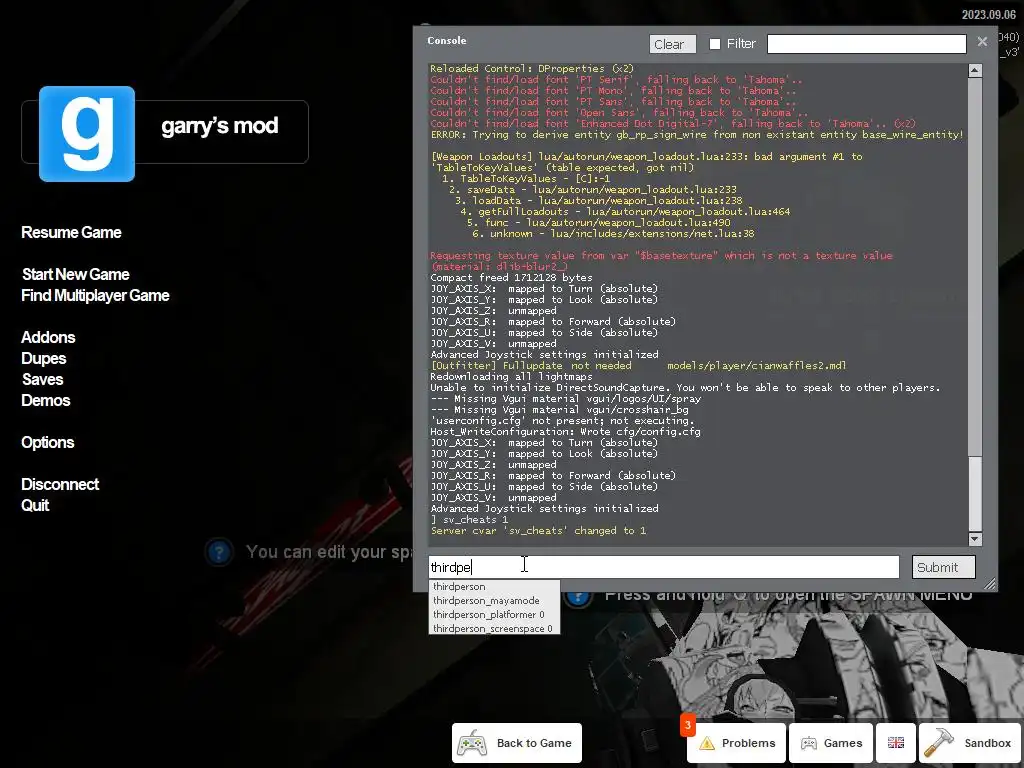Enable the Filter checkbox in the Console
This screenshot has height=768, width=1024.
pyautogui.click(x=715, y=44)
